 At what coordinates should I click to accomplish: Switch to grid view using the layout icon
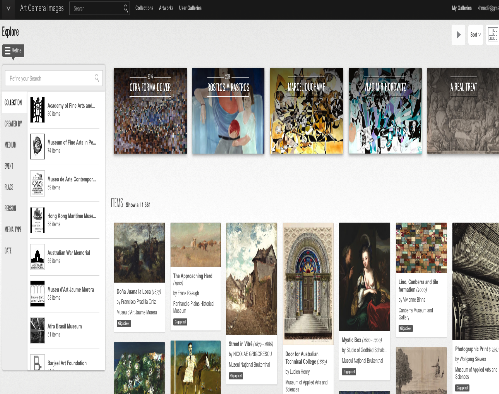click(x=493, y=35)
